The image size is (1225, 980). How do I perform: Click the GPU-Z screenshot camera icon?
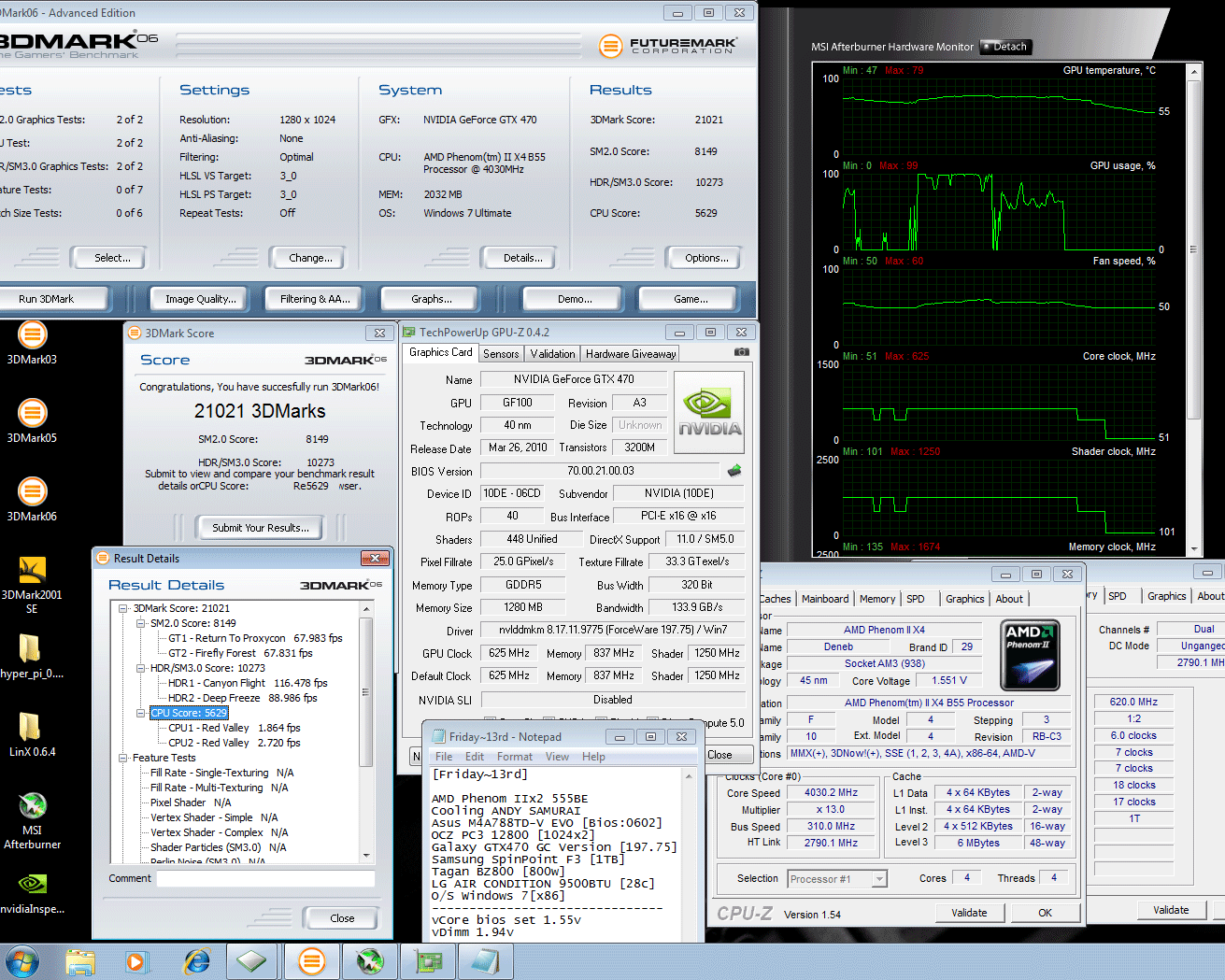741,352
